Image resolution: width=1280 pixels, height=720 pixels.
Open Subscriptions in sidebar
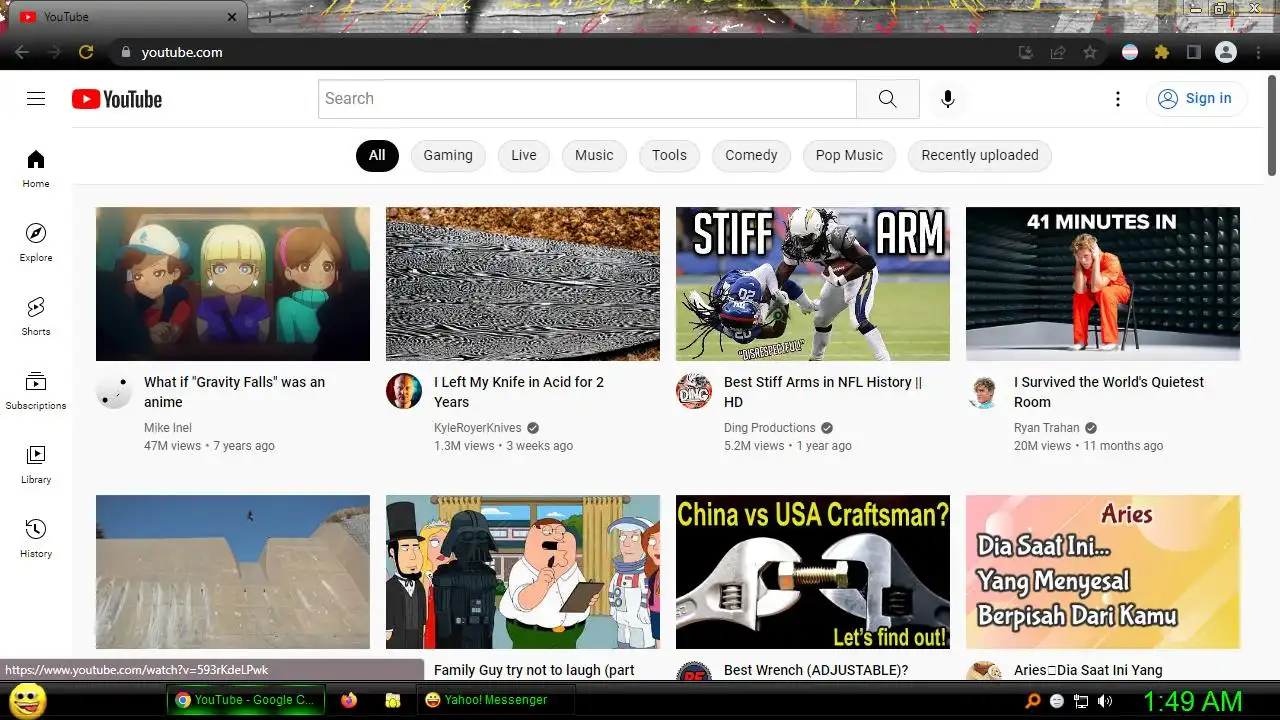click(36, 390)
